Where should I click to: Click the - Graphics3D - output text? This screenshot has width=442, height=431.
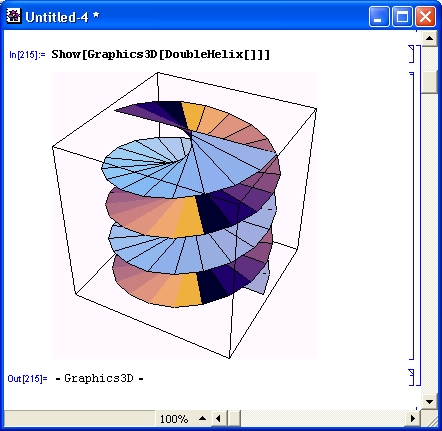(100, 378)
